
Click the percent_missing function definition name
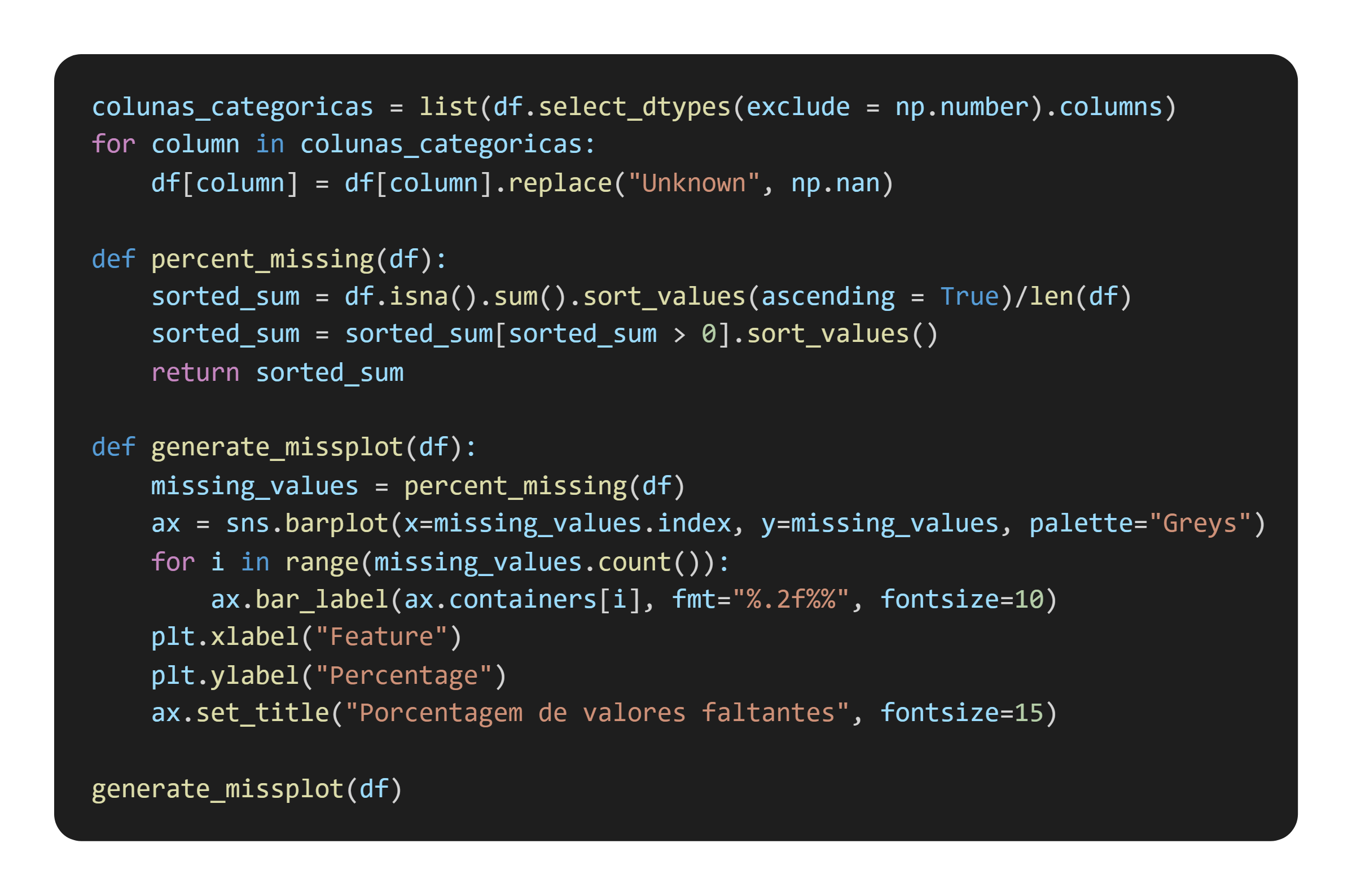pyautogui.click(x=262, y=260)
